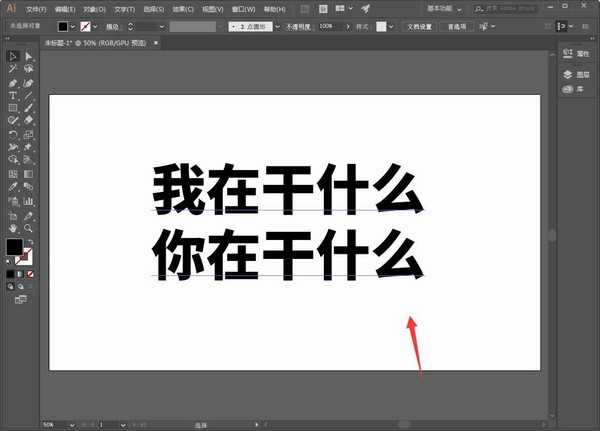600x431 pixels.
Task: Expand opacity slider arrow
Action: point(348,26)
